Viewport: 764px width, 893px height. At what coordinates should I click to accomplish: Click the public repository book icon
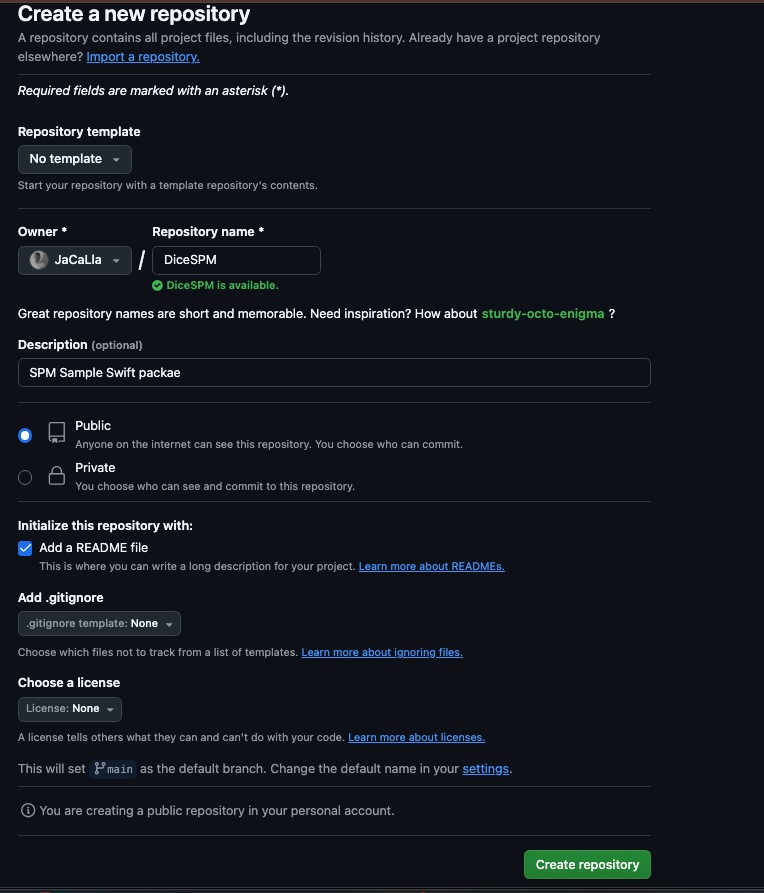tap(56, 433)
